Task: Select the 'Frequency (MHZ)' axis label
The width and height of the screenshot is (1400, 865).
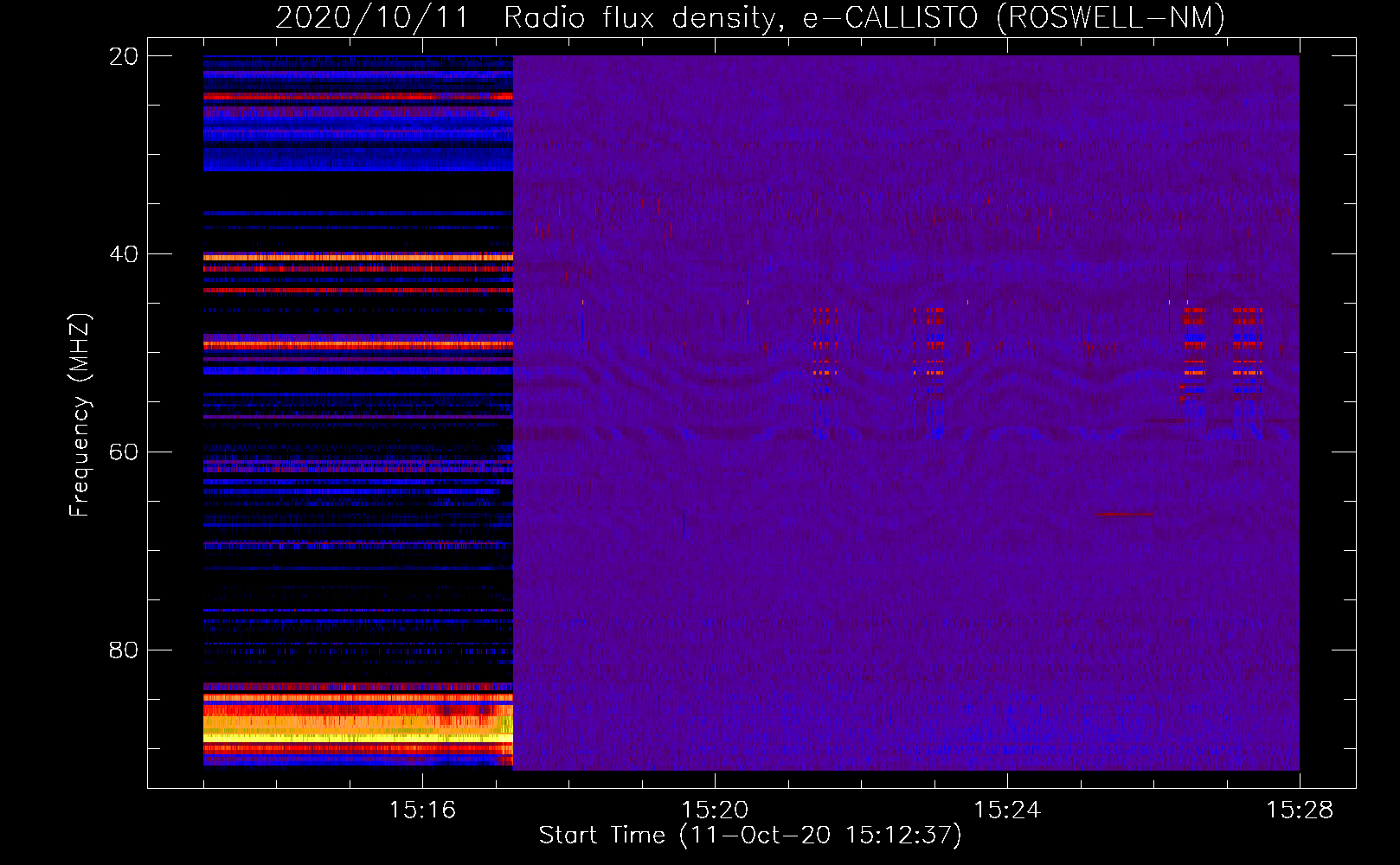Action: click(x=79, y=415)
